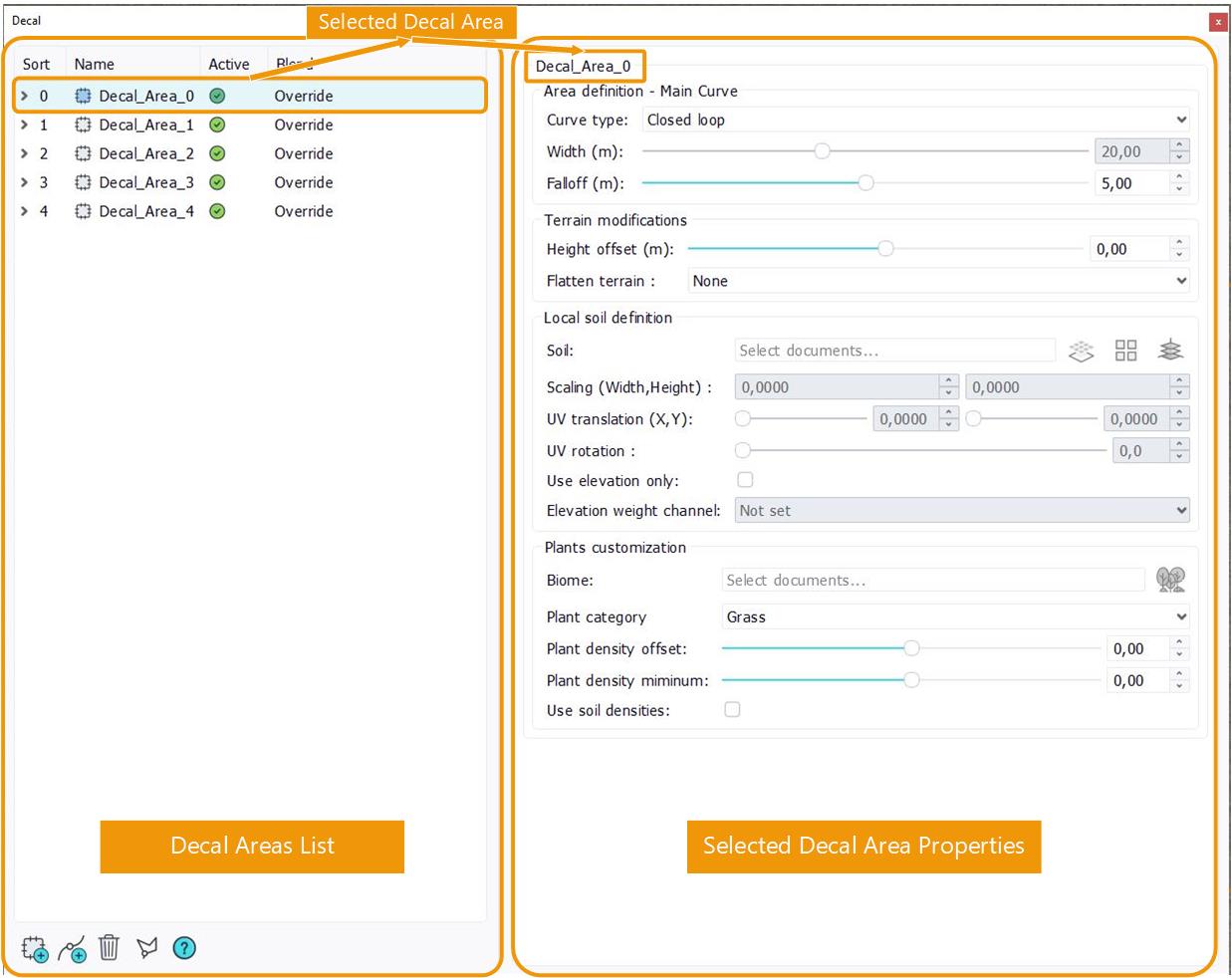The width and height of the screenshot is (1232, 978).
Task: Delete decal with the trash icon
Action: (110, 948)
